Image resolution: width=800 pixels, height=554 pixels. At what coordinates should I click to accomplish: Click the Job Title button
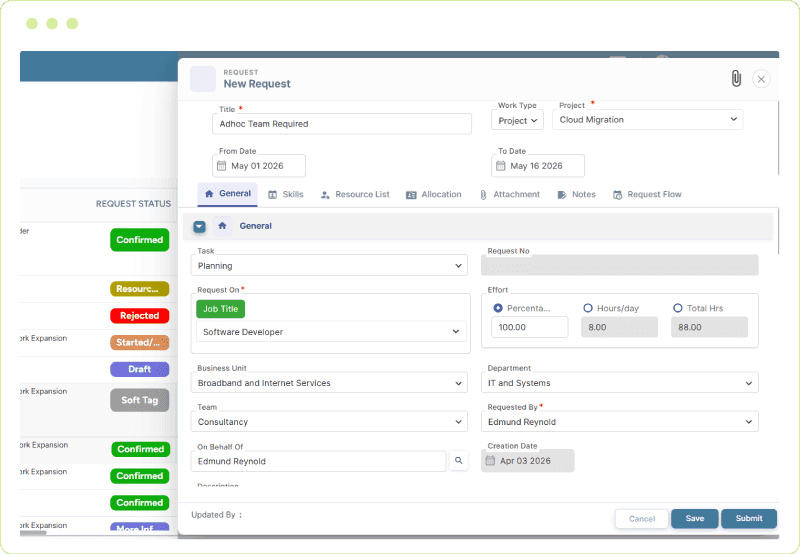(x=220, y=309)
